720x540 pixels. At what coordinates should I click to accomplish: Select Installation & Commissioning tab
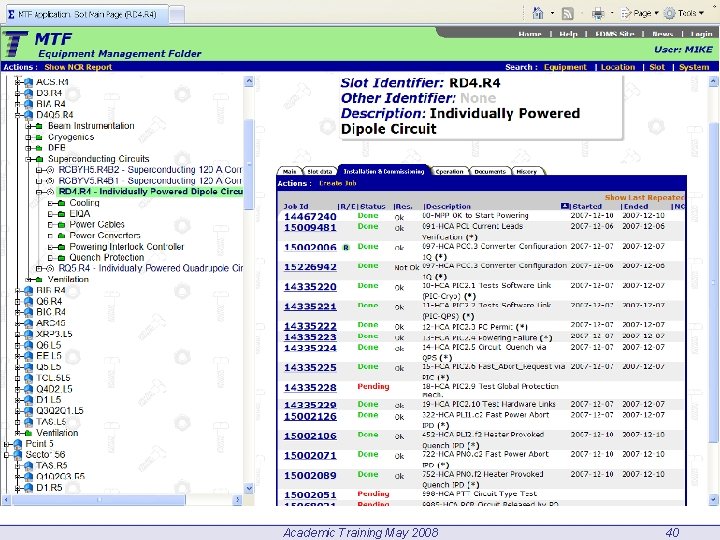tap(383, 171)
